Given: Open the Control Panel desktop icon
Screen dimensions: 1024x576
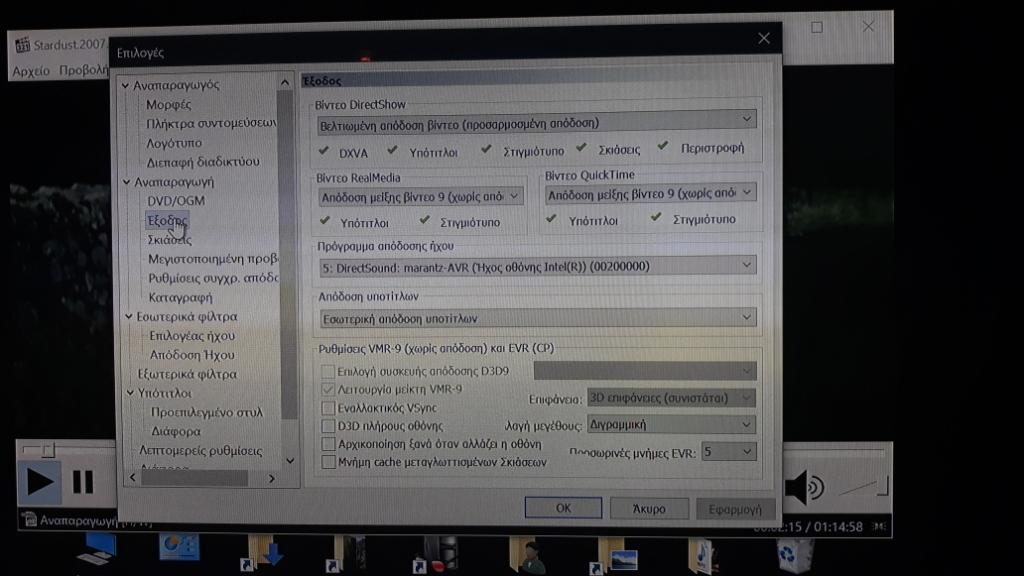Looking at the screenshot, I should (179, 548).
